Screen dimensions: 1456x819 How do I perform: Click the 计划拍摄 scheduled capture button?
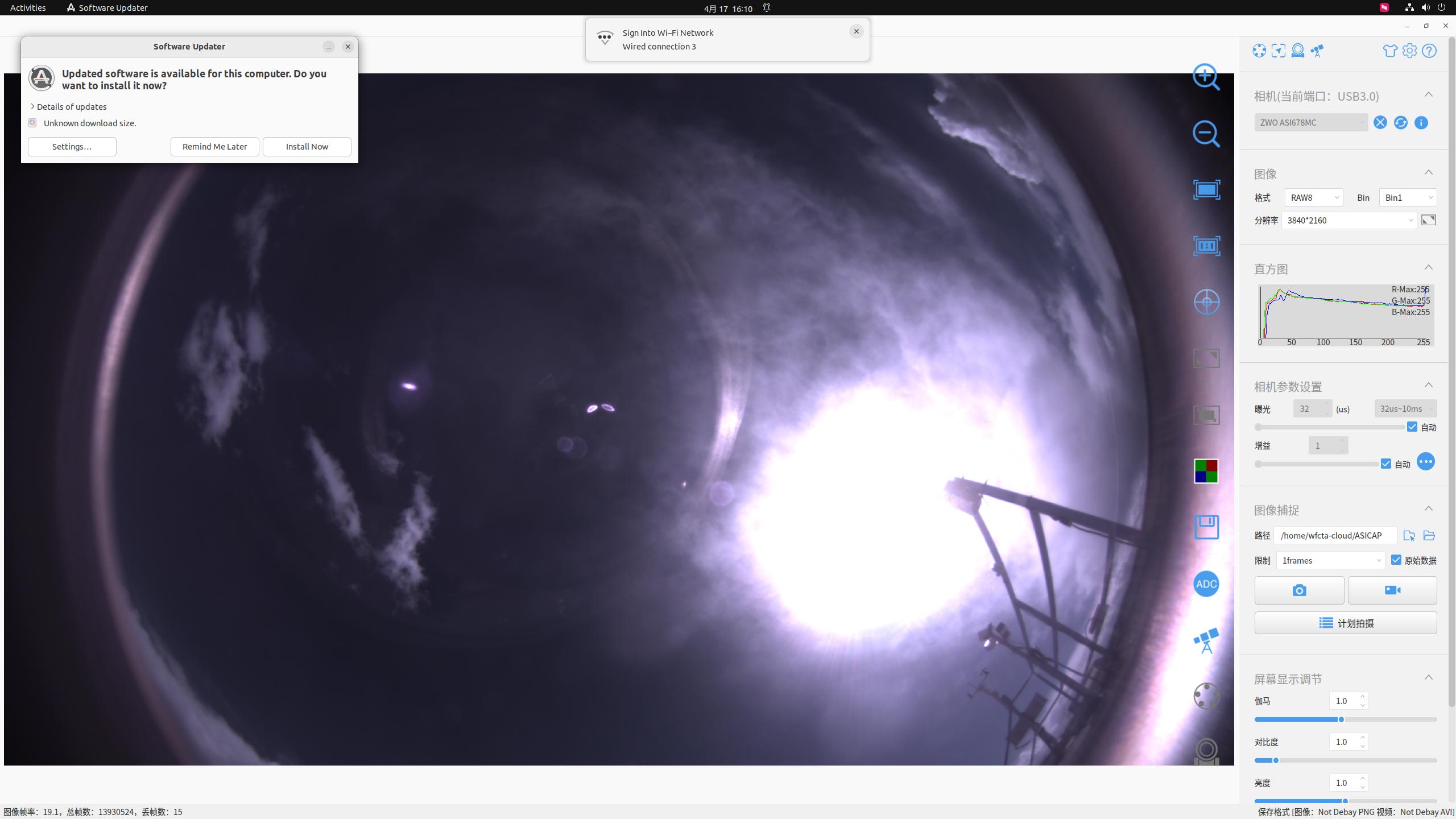point(1345,623)
